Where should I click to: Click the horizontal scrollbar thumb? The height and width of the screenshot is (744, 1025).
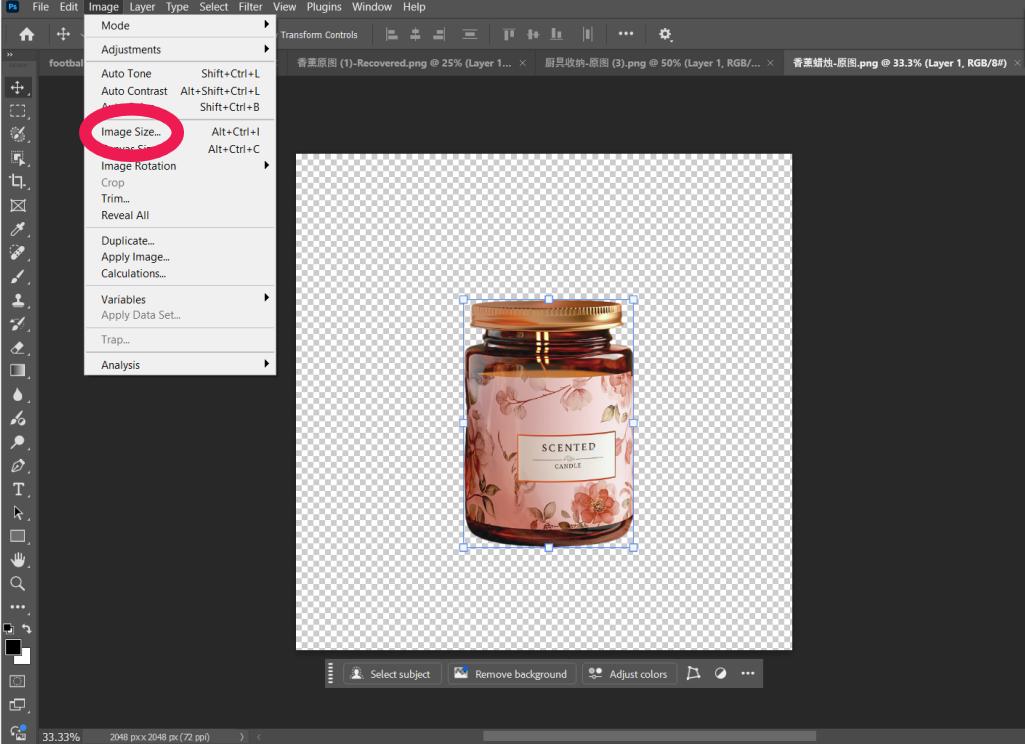(649, 737)
